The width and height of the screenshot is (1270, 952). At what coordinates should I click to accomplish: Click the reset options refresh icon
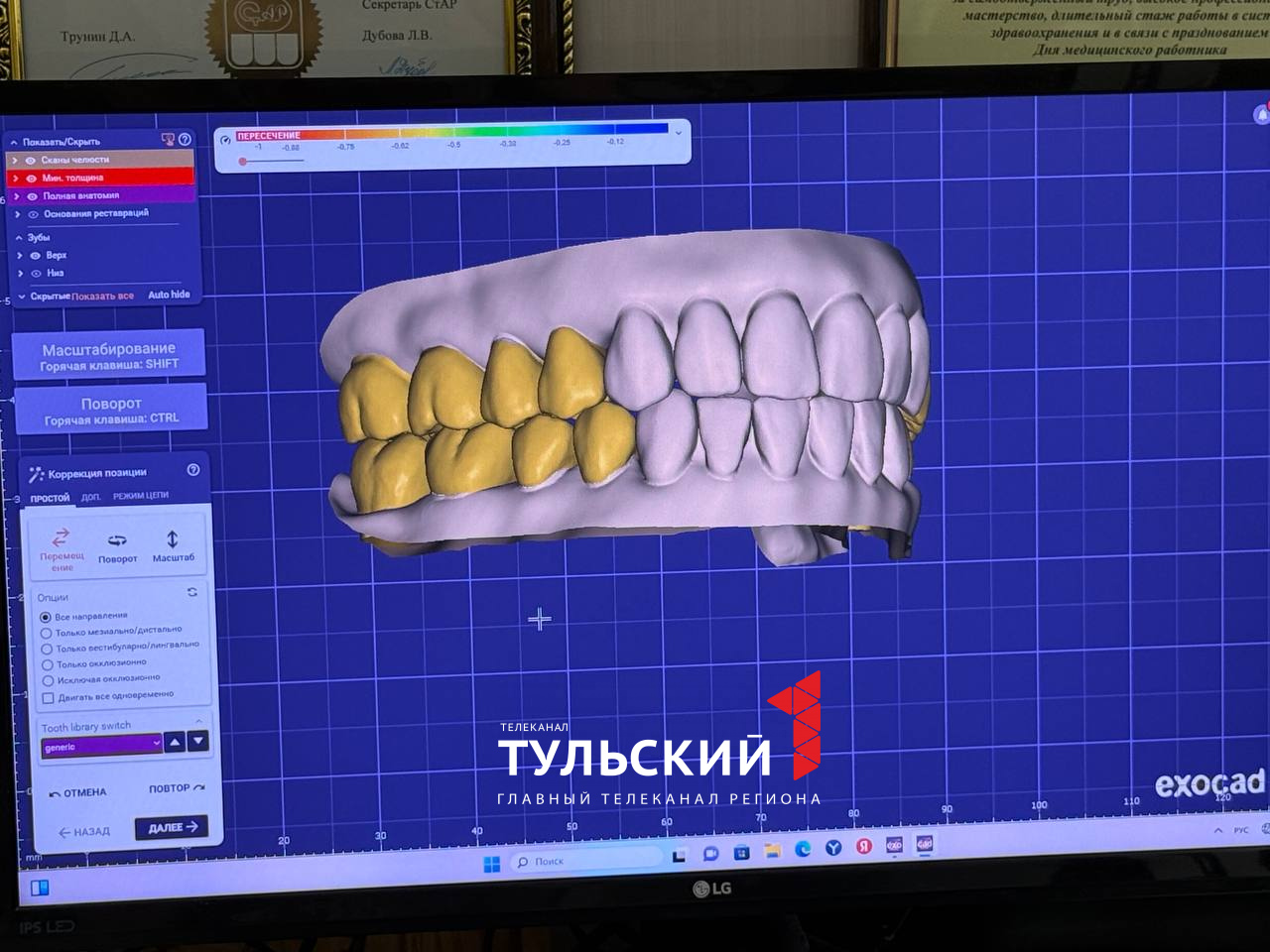point(191,592)
